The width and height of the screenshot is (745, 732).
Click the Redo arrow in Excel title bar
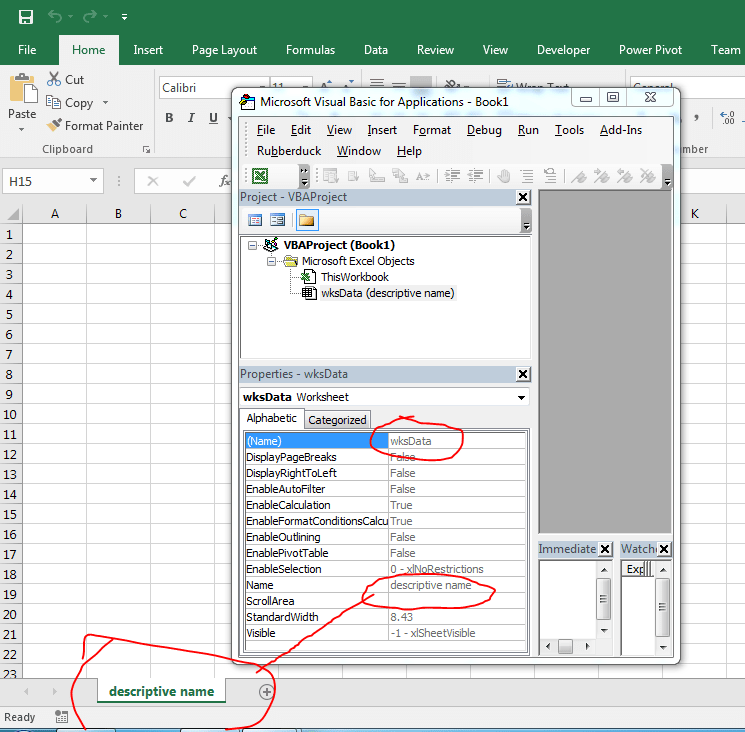click(89, 17)
